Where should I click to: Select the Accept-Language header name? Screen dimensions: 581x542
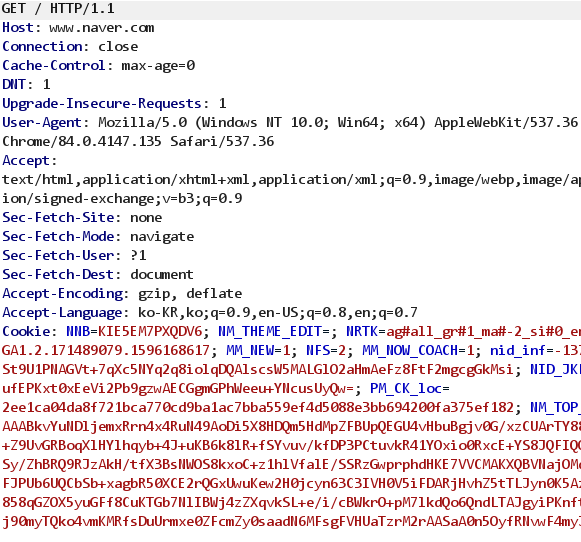click(x=62, y=313)
